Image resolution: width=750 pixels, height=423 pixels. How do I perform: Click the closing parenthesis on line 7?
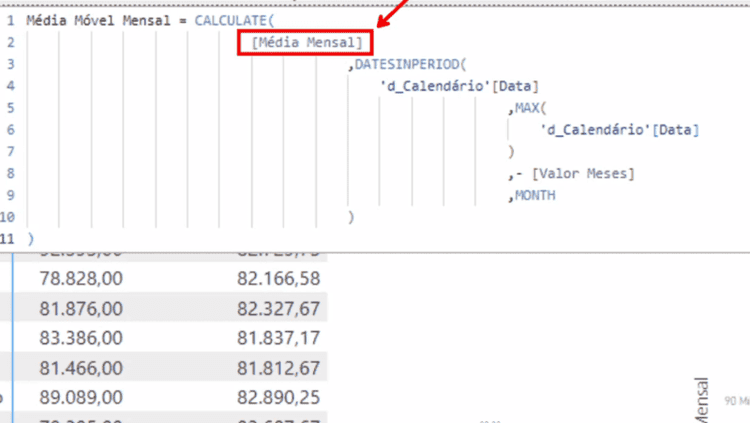pos(511,152)
